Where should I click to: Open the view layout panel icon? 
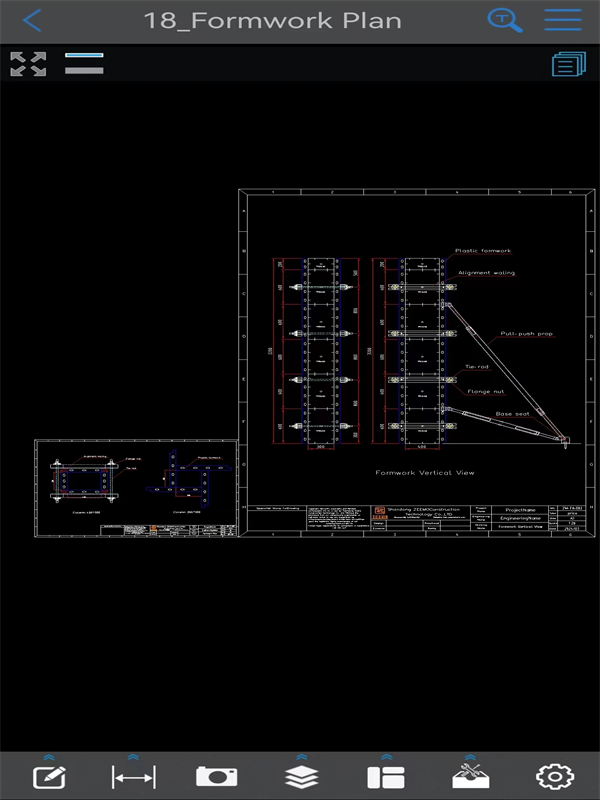(x=385, y=777)
